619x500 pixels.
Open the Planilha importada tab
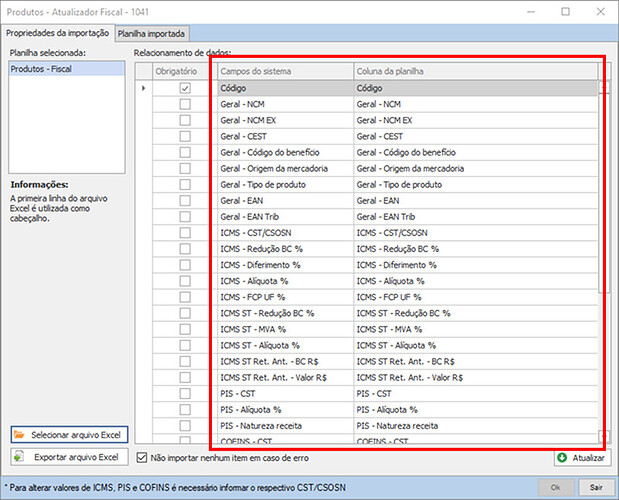151,33
